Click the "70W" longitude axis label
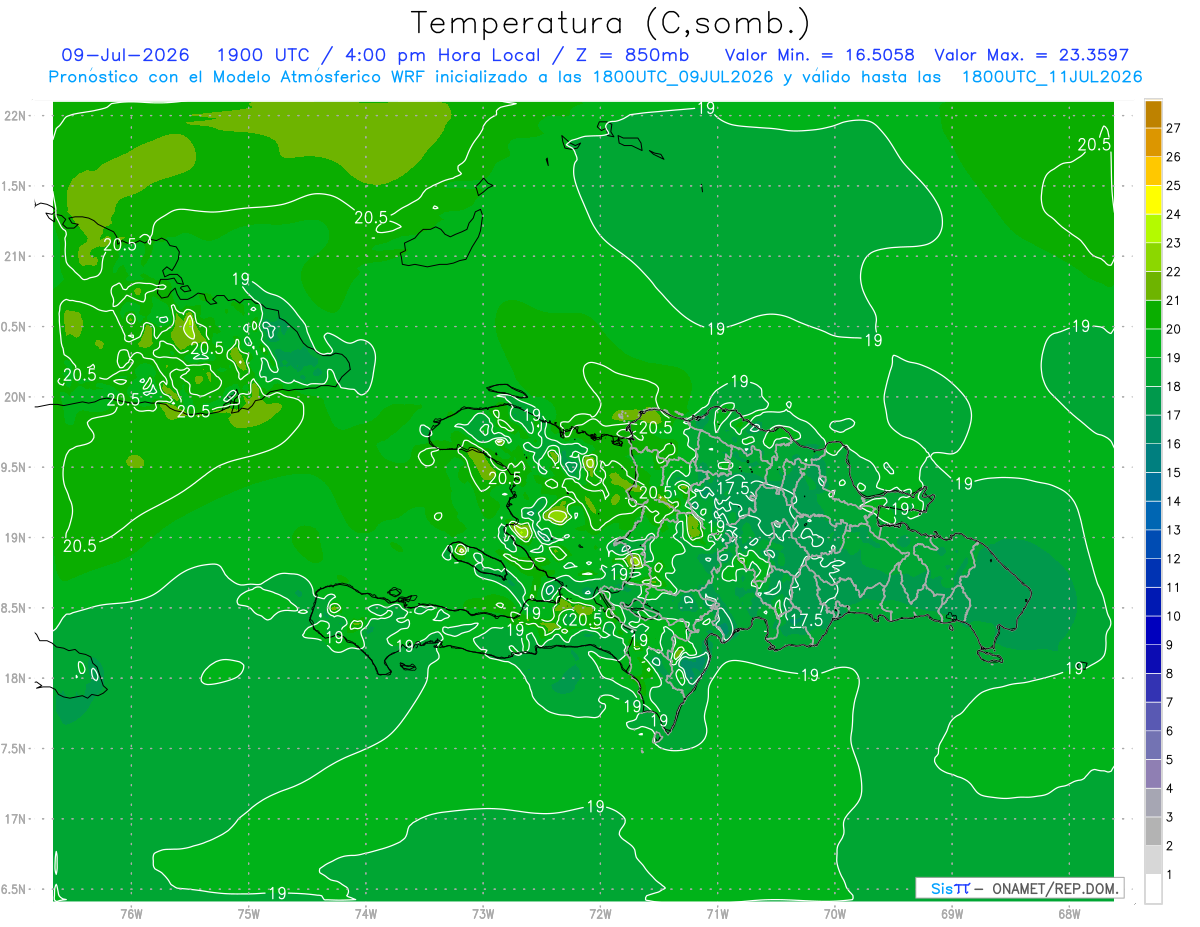This screenshot has width=1200, height=927. pyautogui.click(x=835, y=913)
